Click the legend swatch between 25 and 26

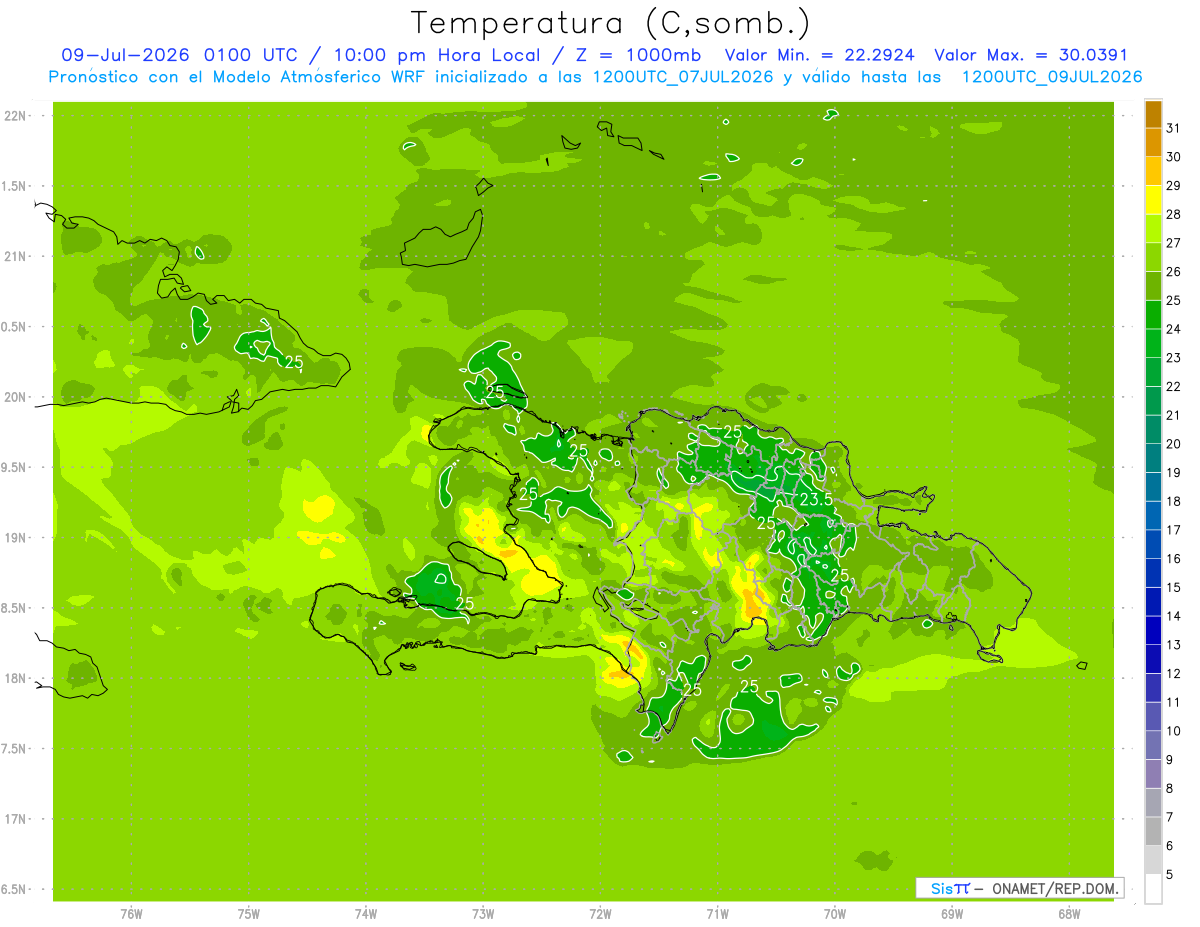[1153, 285]
